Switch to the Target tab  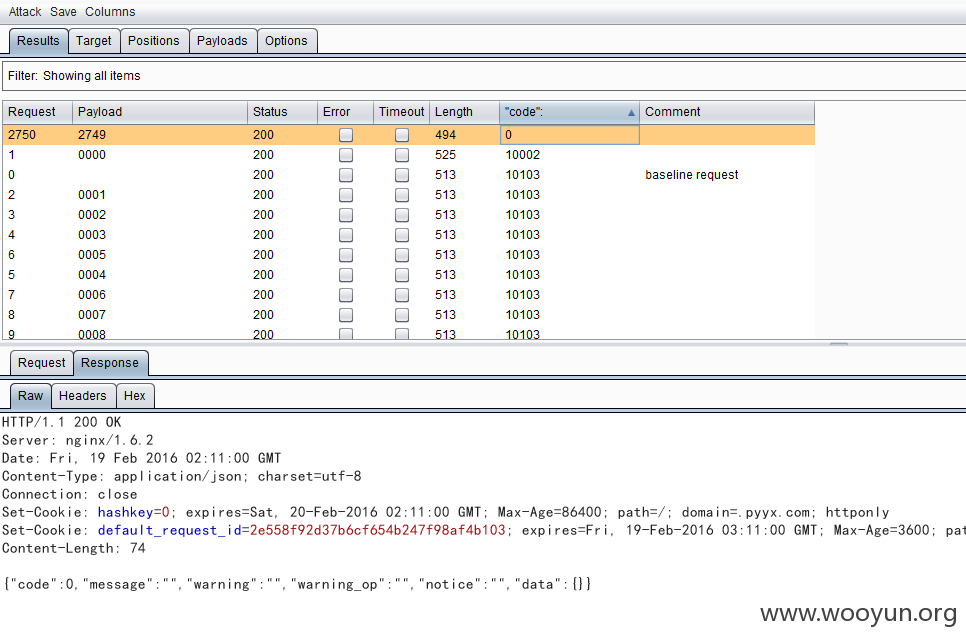pyautogui.click(x=94, y=41)
